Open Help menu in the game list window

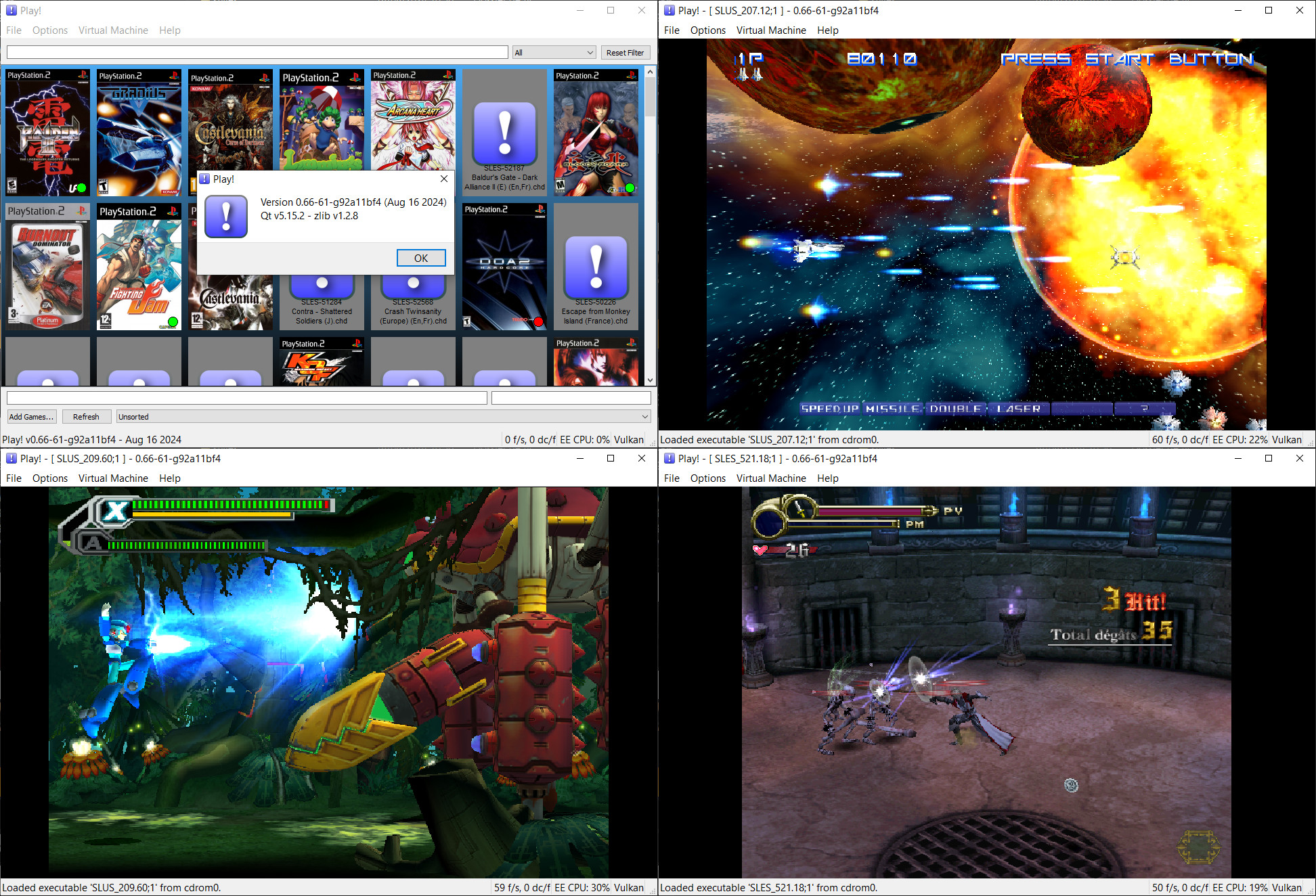(170, 30)
